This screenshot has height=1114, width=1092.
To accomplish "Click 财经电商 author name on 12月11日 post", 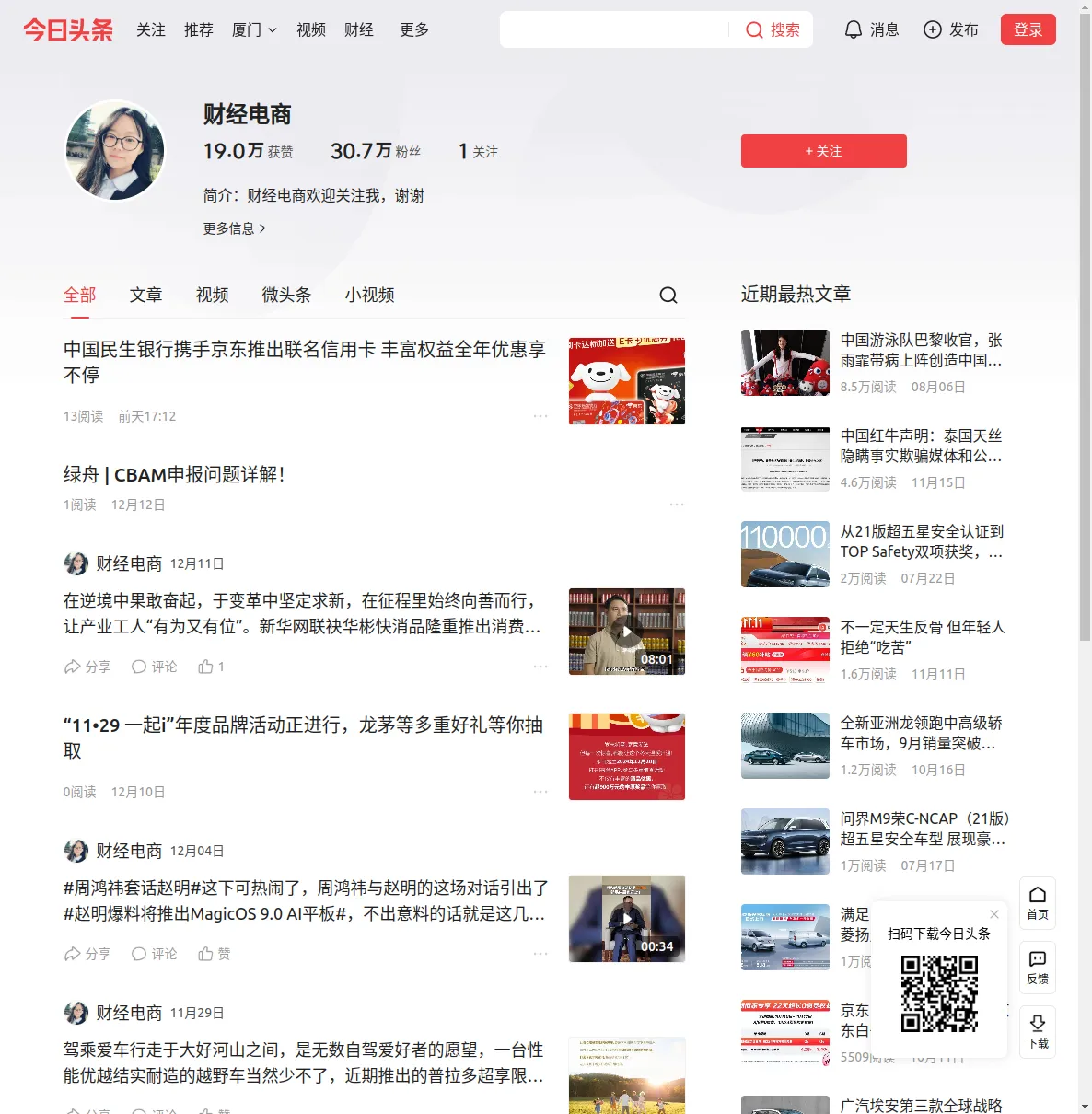I will tap(129, 563).
